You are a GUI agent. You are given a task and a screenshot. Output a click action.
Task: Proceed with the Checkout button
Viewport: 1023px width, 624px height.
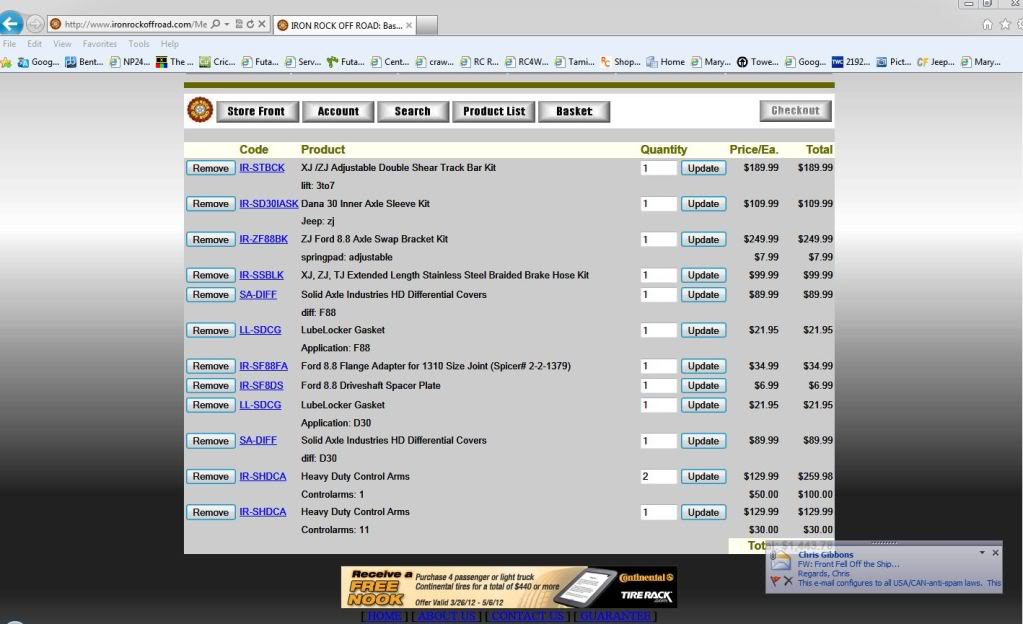pos(795,111)
